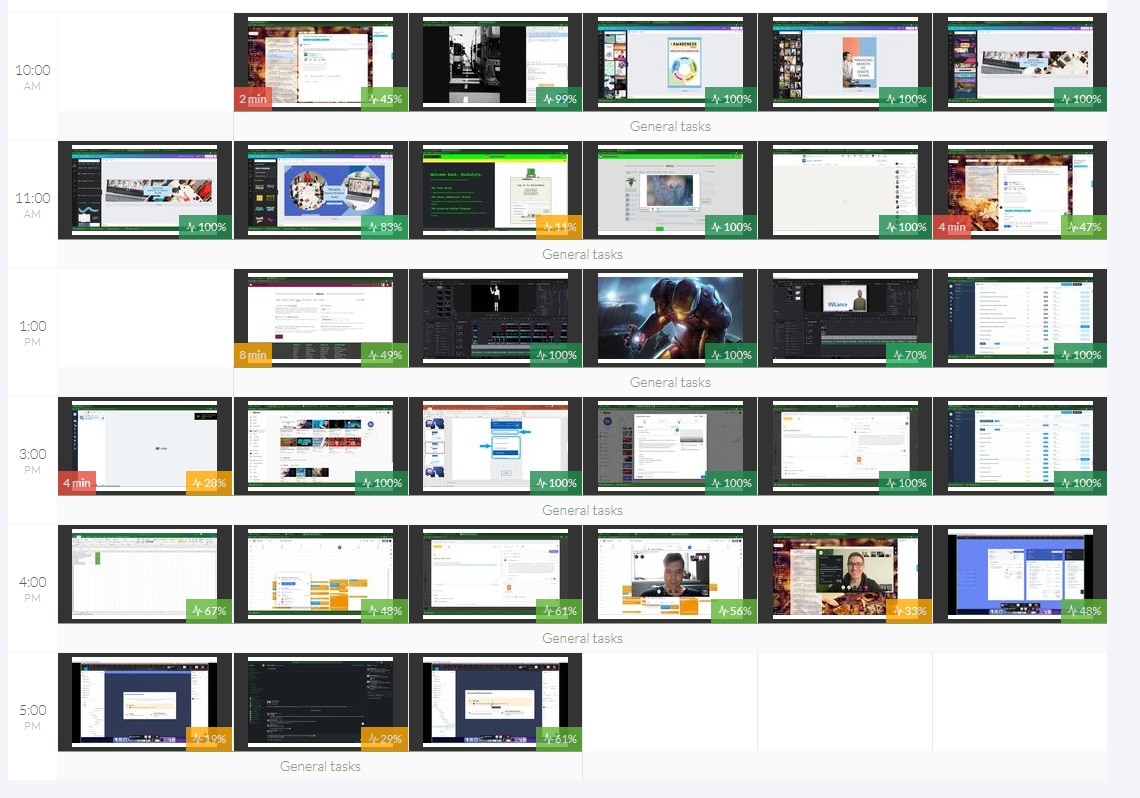
Task: Click the 70% activity badge
Action: click(909, 355)
